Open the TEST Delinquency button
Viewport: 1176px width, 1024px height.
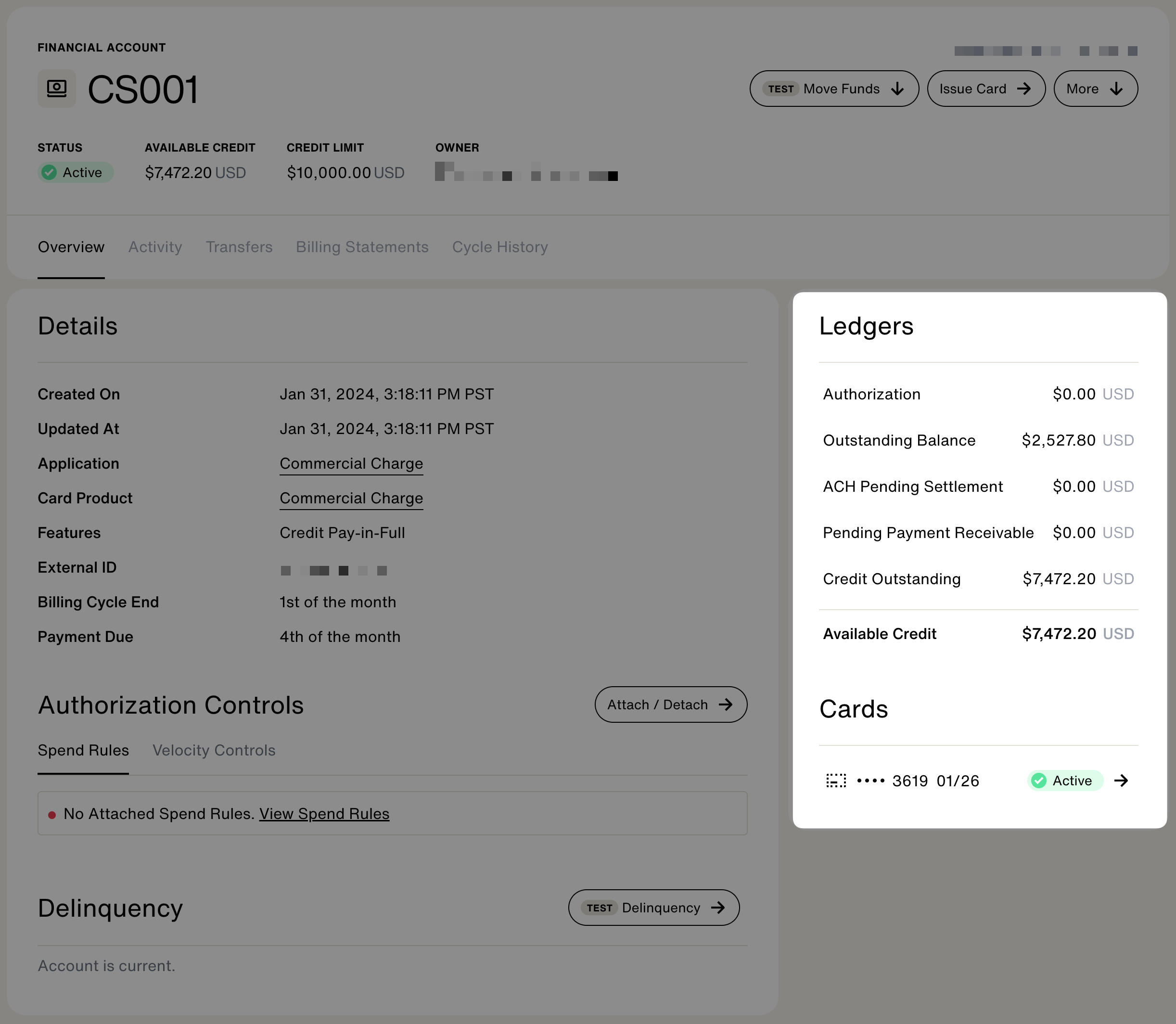coord(653,908)
